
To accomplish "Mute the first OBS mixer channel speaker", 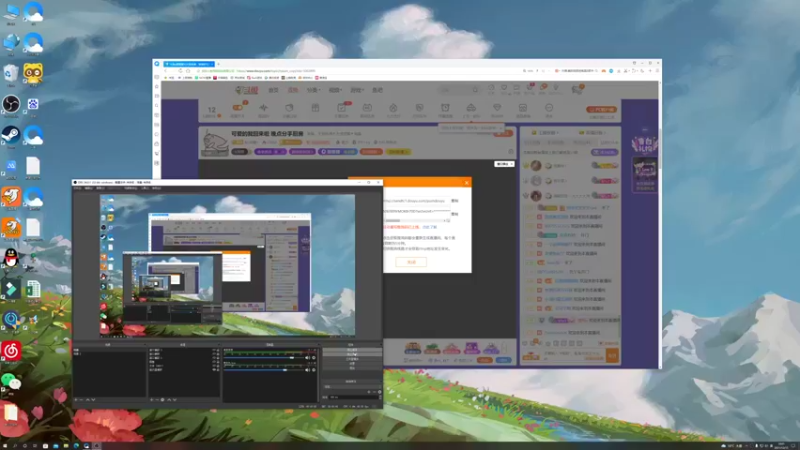I will pos(307,358).
